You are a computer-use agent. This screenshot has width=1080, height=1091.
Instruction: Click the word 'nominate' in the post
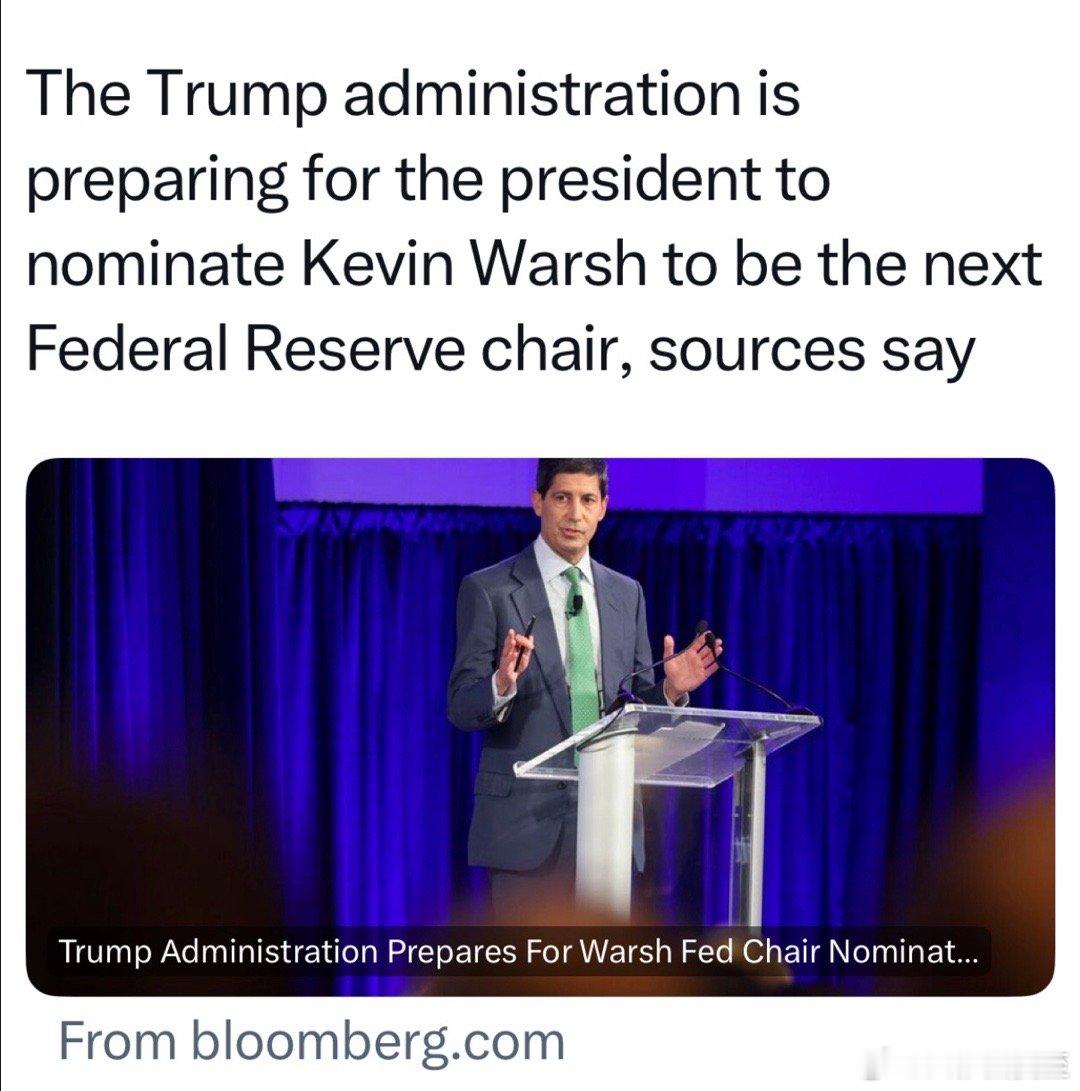pos(144,265)
